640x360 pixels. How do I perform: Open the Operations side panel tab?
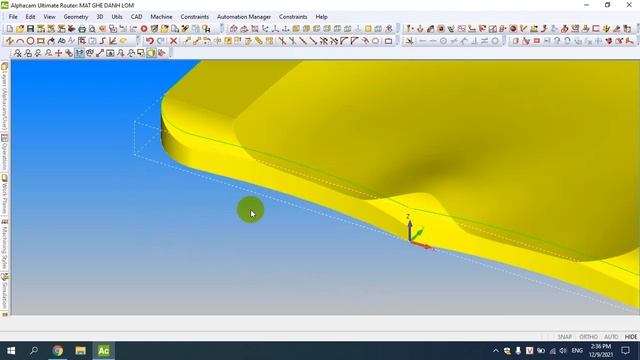click(x=4, y=153)
